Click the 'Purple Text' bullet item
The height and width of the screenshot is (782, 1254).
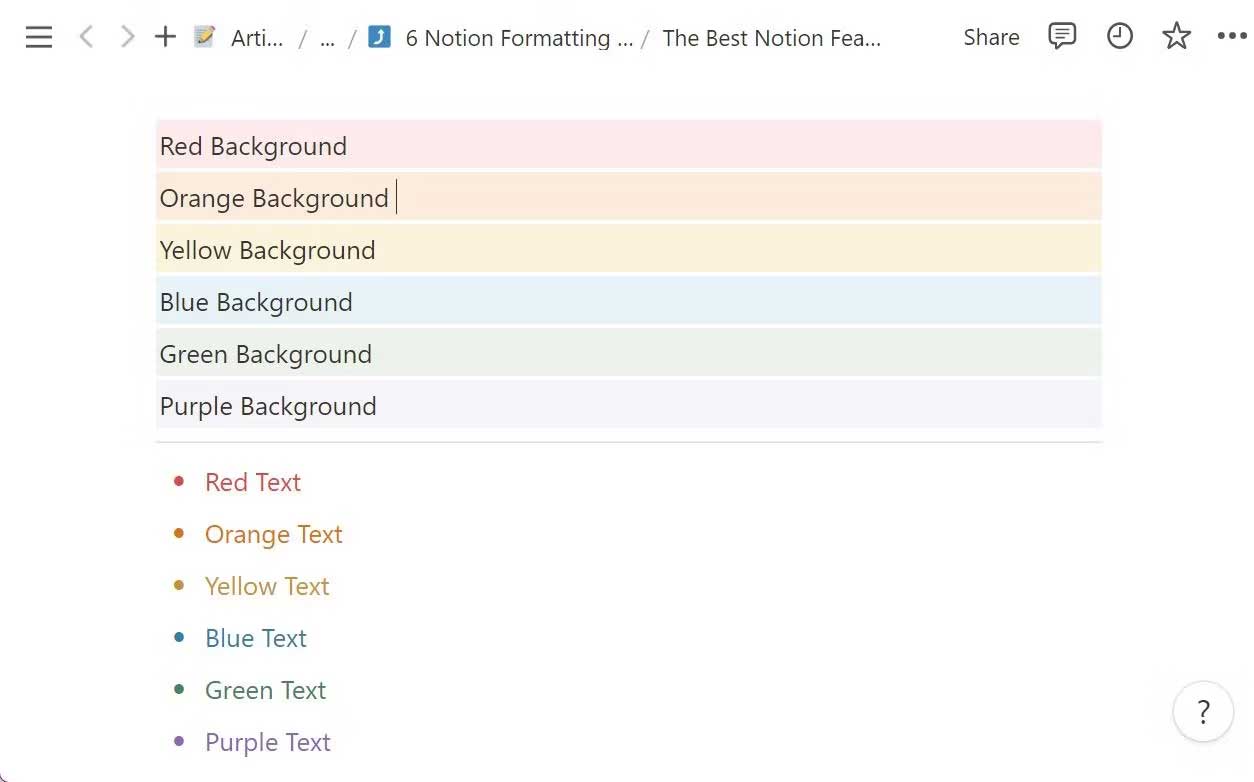pyautogui.click(x=268, y=742)
